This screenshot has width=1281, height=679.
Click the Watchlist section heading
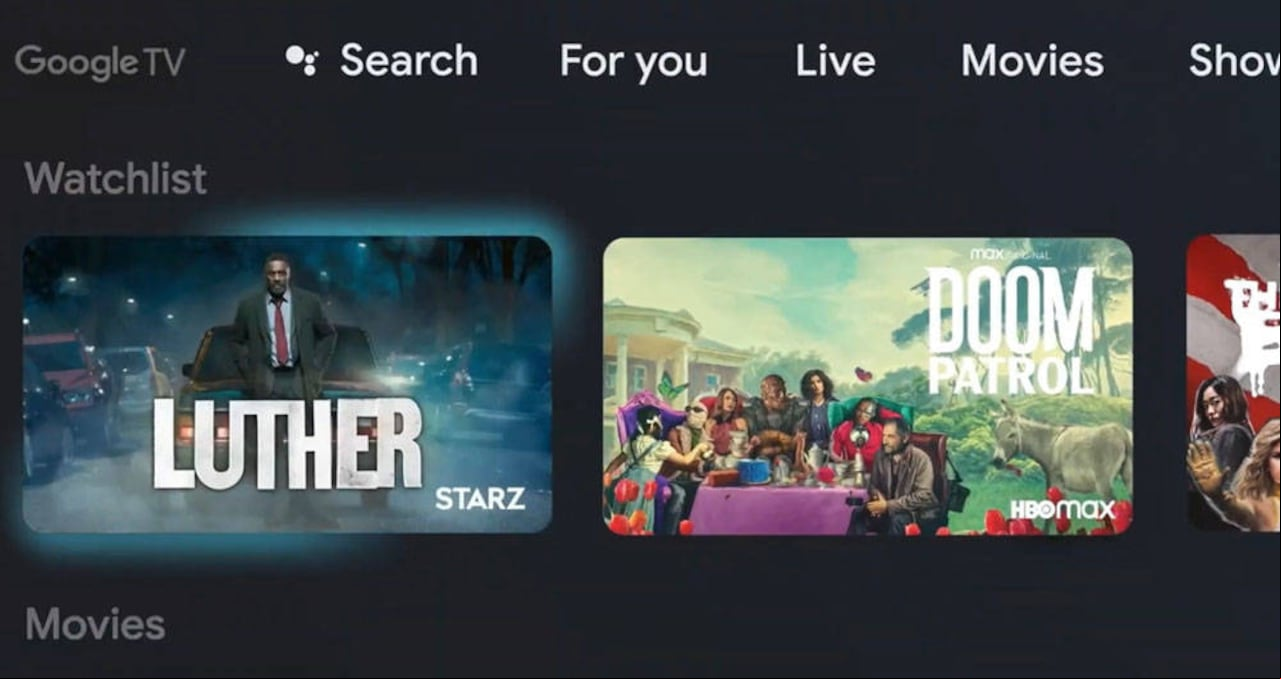point(115,179)
